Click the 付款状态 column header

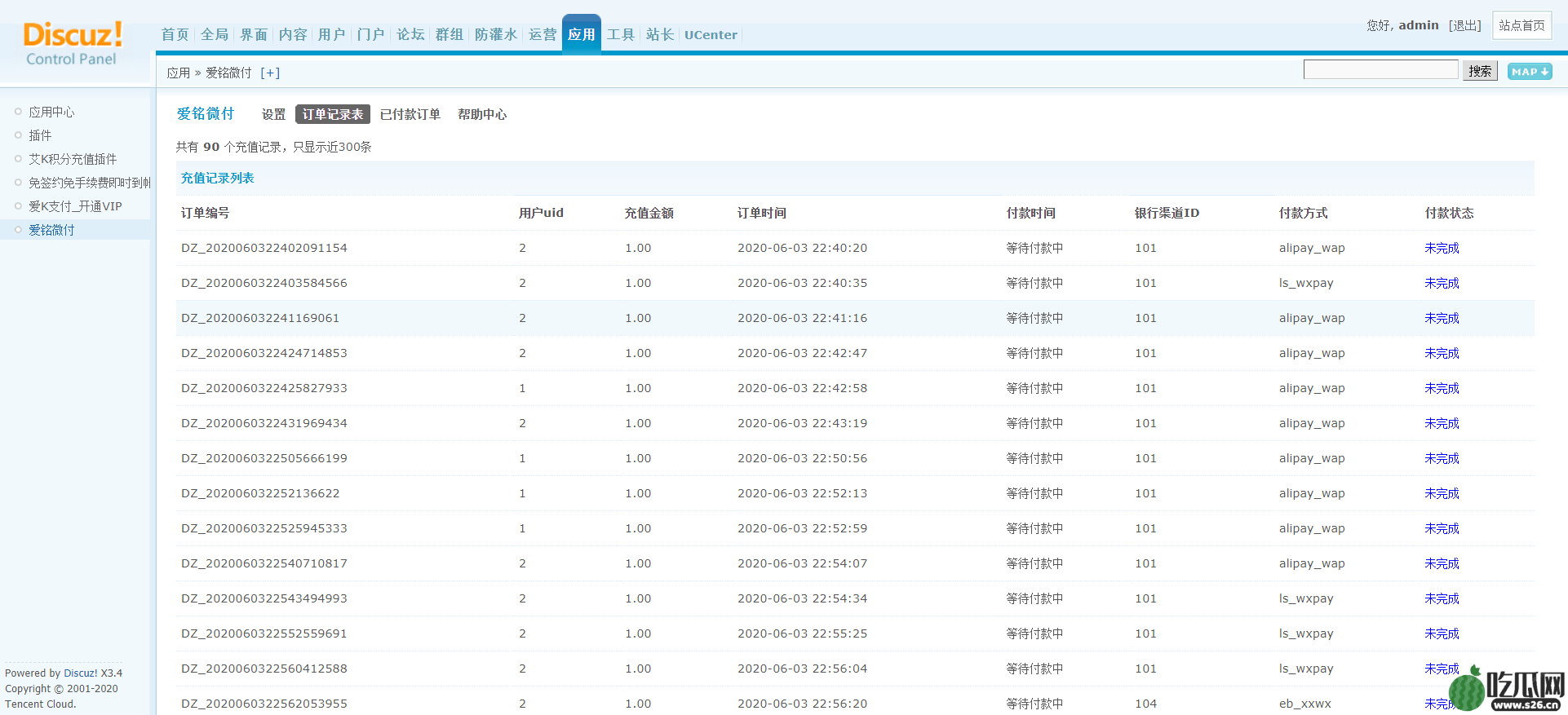coord(1449,213)
